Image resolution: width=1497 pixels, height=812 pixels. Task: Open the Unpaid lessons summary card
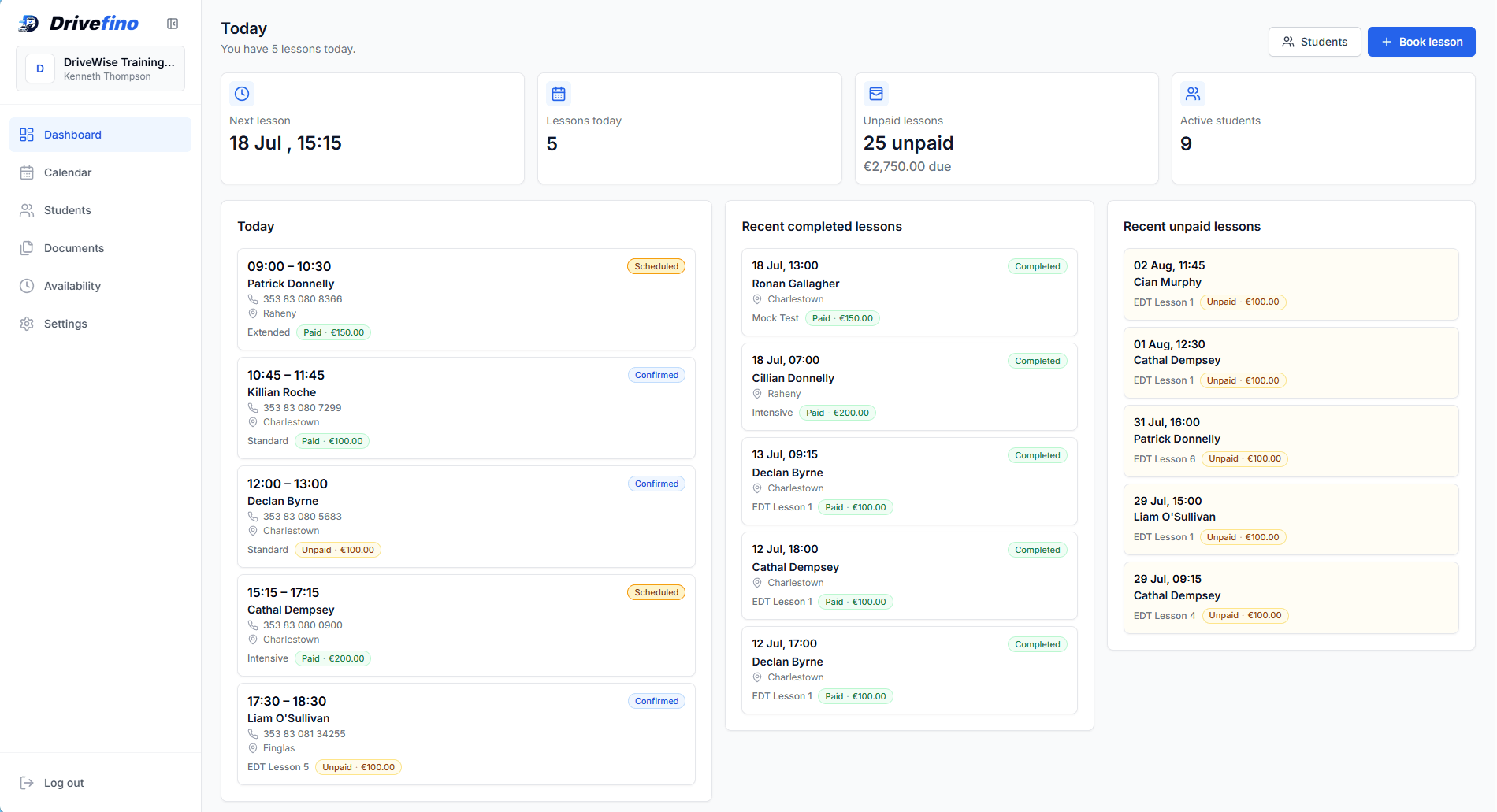(x=1006, y=128)
